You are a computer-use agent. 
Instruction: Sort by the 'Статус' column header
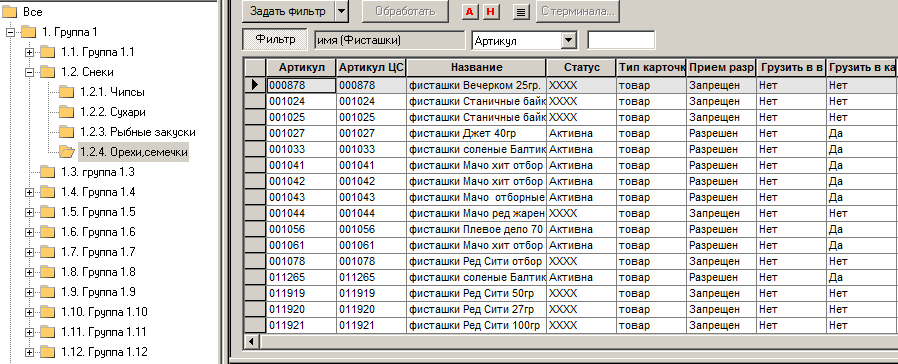[x=582, y=68]
